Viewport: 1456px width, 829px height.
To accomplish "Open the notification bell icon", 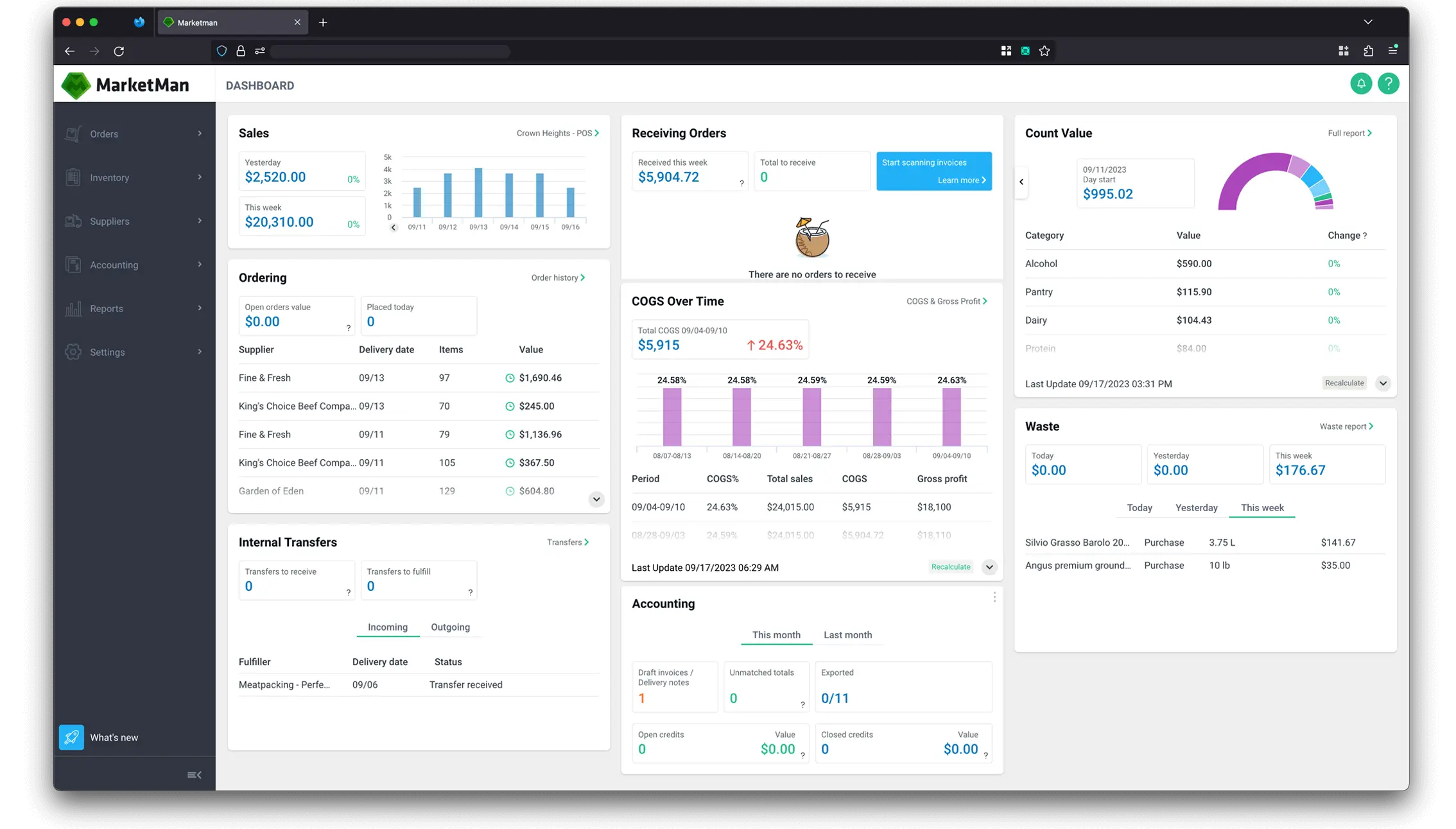I will [x=1361, y=83].
